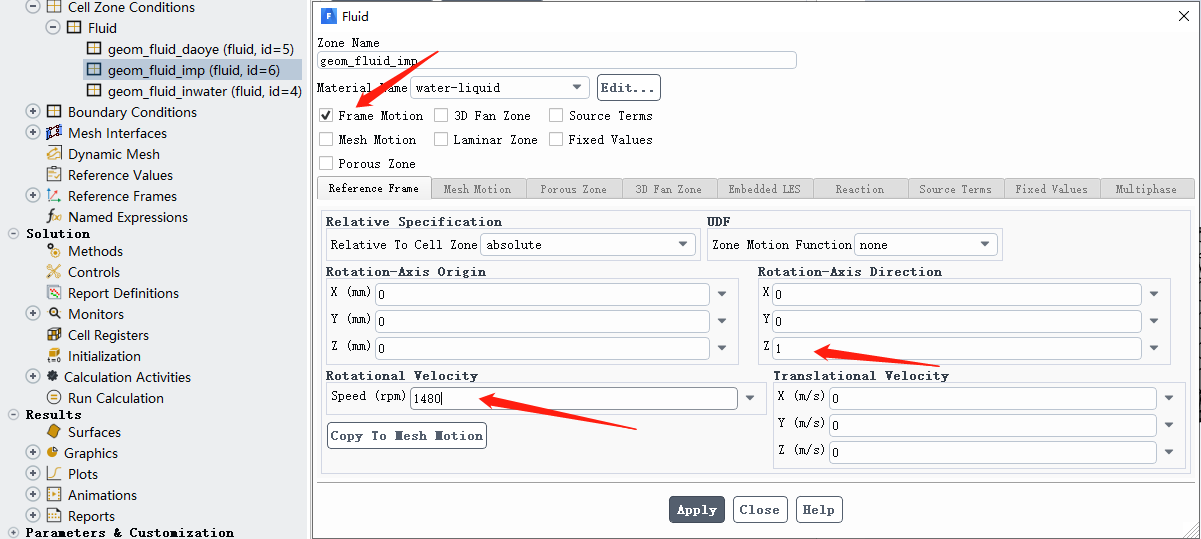Click the Copy To Mesh Motion button
The height and width of the screenshot is (539, 1201).
point(406,436)
